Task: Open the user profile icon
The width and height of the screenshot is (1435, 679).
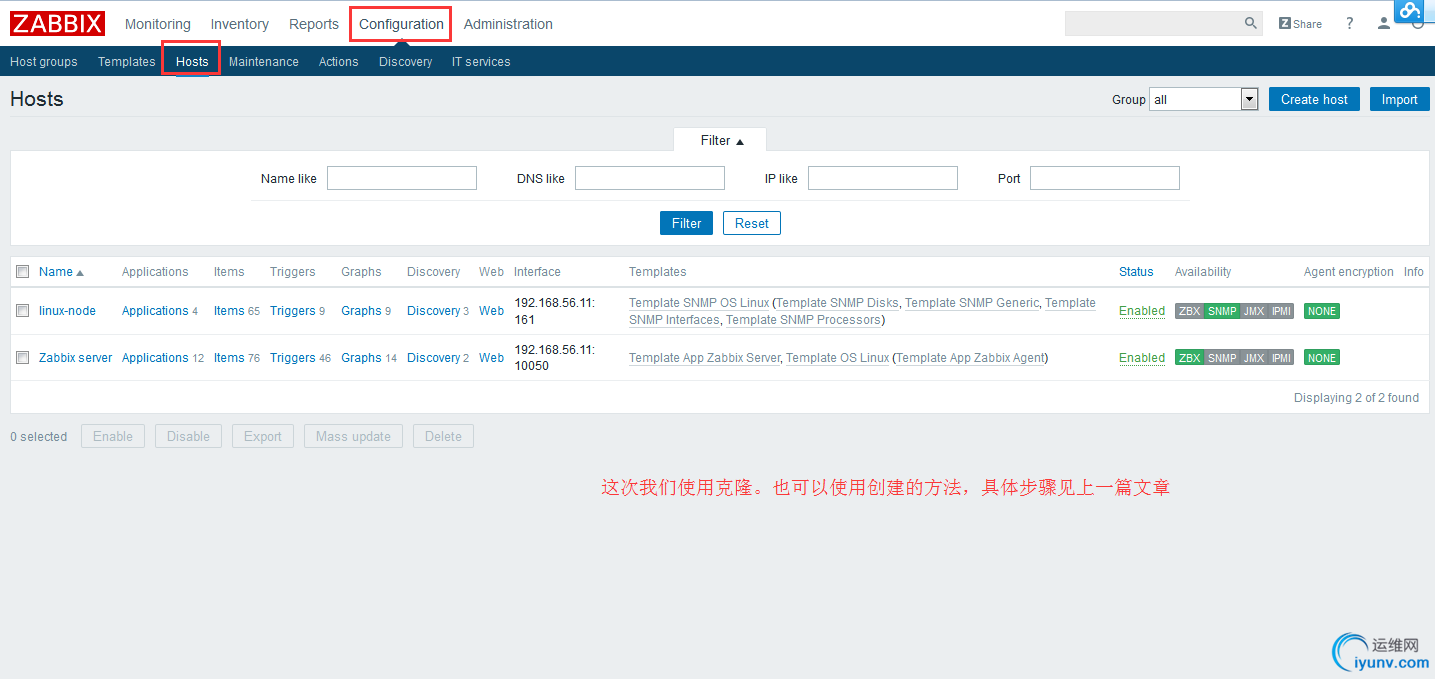Action: (1384, 23)
